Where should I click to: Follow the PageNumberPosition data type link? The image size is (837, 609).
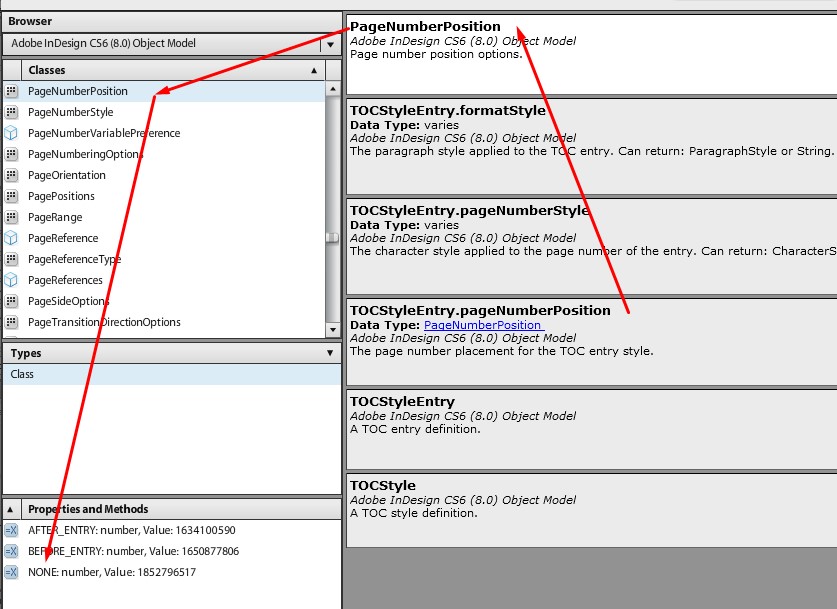(484, 325)
